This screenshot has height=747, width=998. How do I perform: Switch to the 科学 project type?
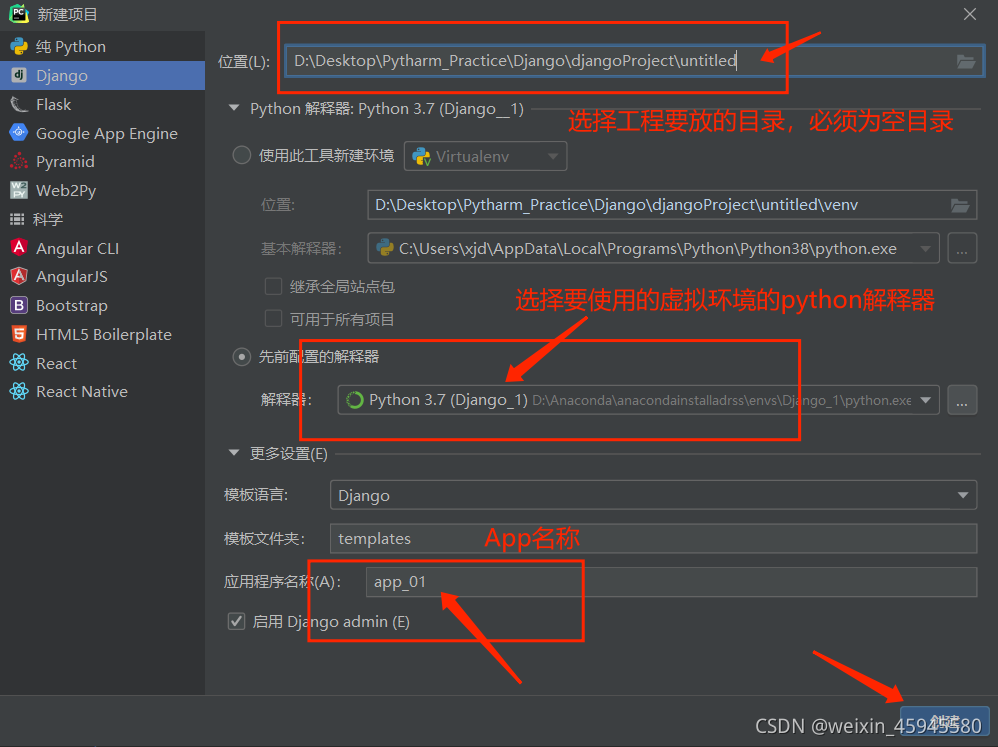(x=20, y=219)
